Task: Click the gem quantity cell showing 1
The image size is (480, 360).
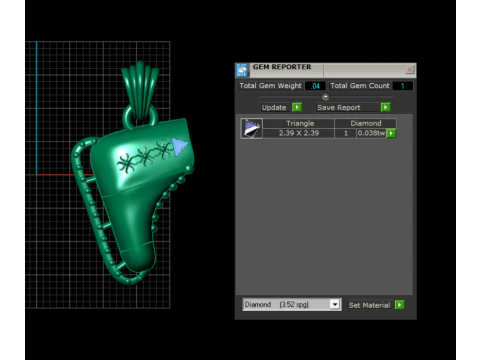Action: coord(346,133)
